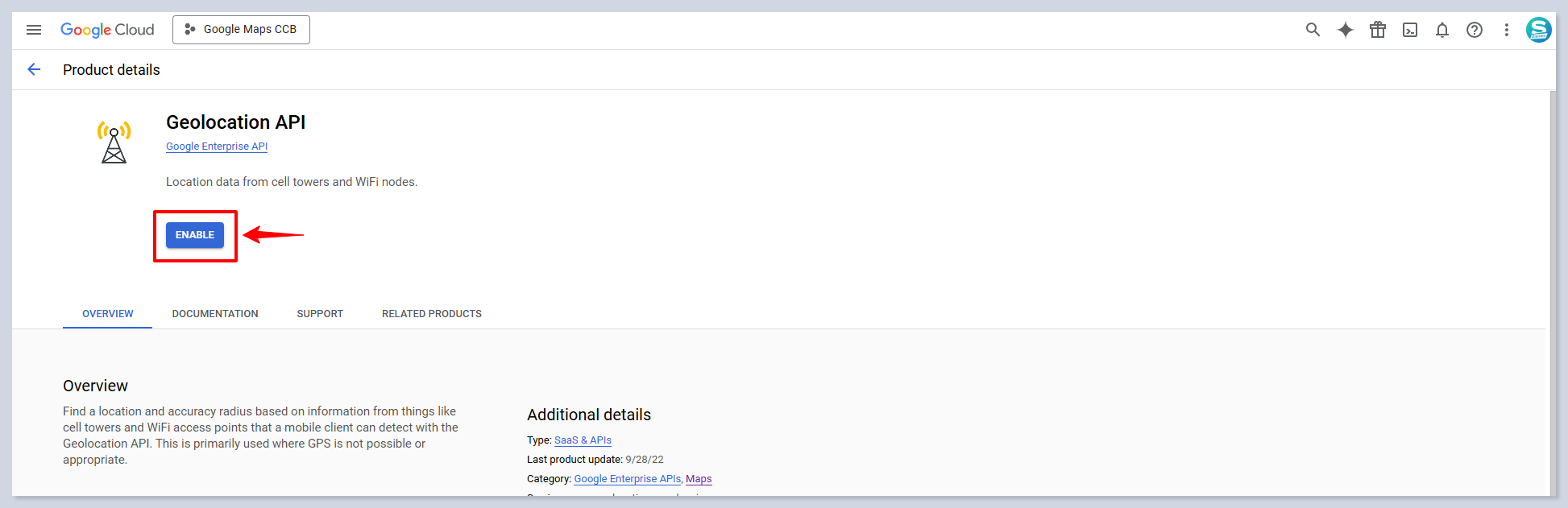Open the three-dot more options menu
The image size is (1568, 508).
pyautogui.click(x=1506, y=30)
